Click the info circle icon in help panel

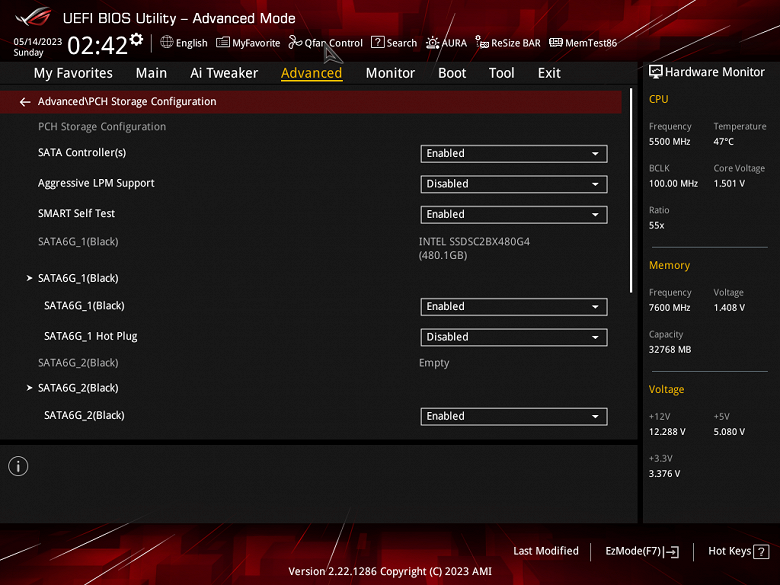tap(18, 466)
